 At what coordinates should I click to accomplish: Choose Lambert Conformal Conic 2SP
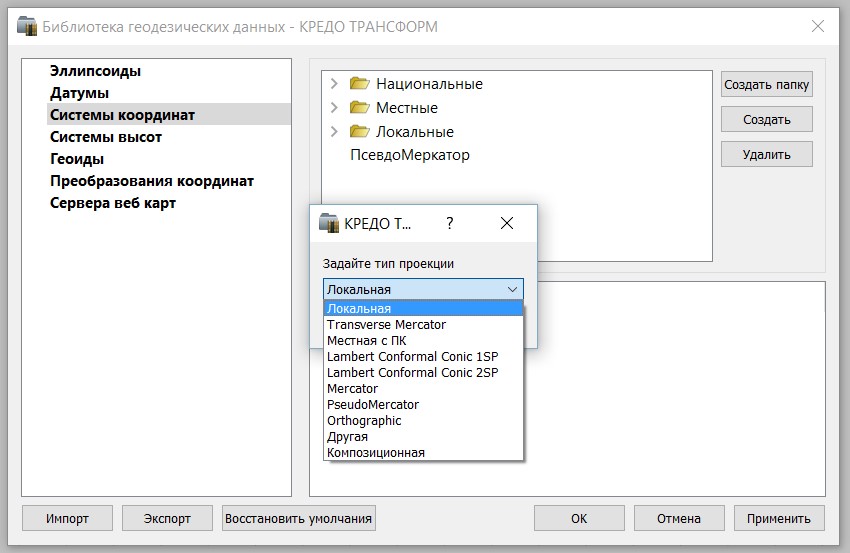pyautogui.click(x=423, y=372)
